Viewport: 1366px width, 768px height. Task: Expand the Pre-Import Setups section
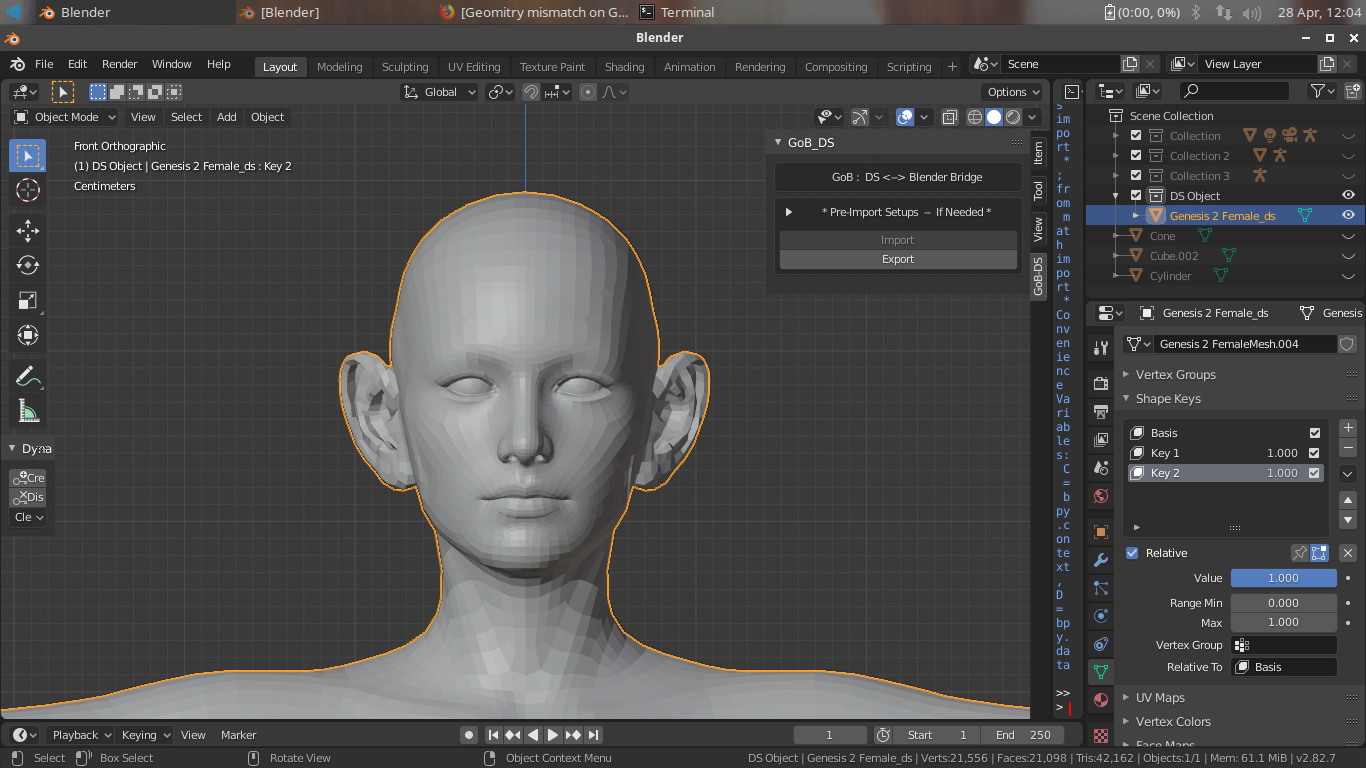pos(789,212)
